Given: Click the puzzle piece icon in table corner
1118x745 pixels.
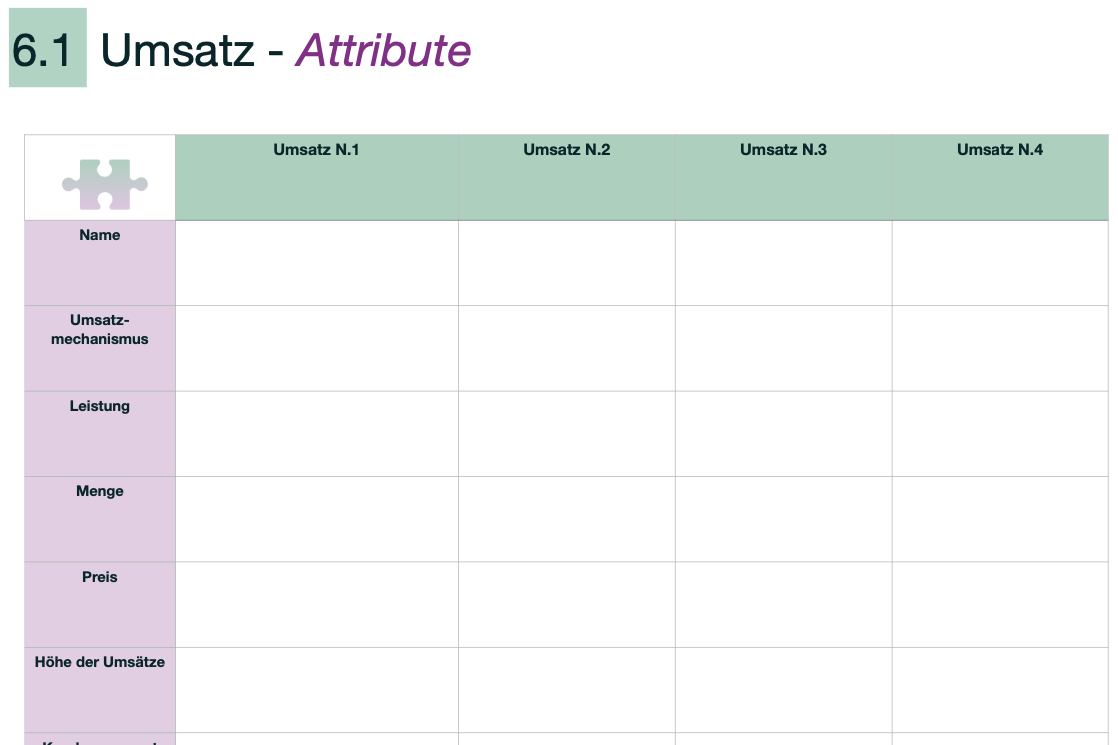Looking at the screenshot, I should 105,184.
